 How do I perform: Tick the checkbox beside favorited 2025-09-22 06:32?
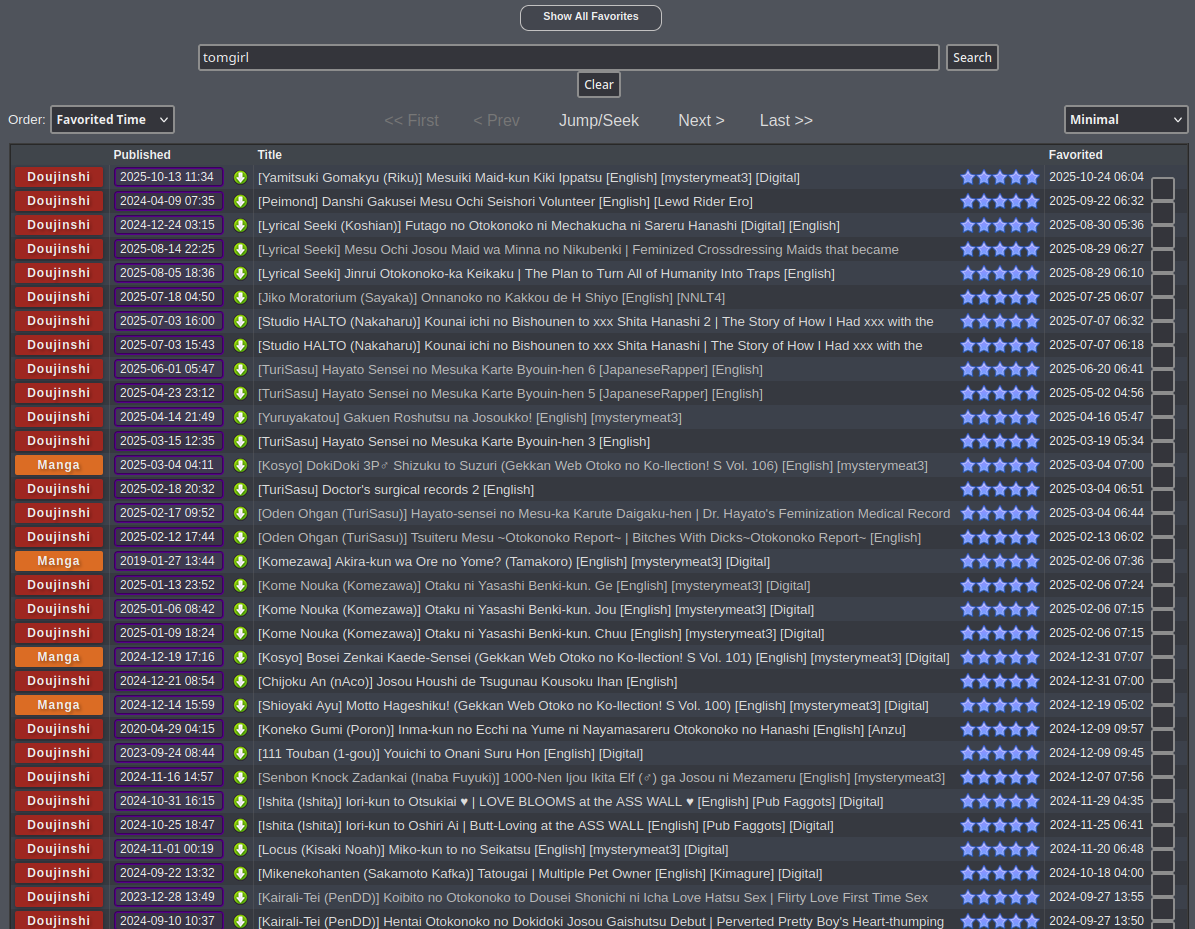point(1163,213)
